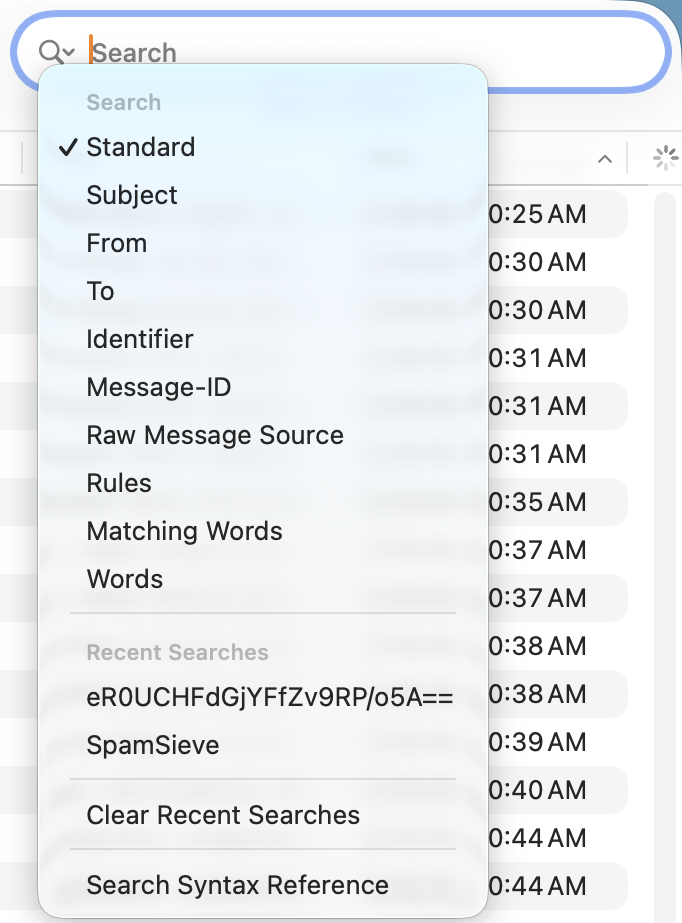
Task: Choose Rules search scope
Action: (x=119, y=483)
